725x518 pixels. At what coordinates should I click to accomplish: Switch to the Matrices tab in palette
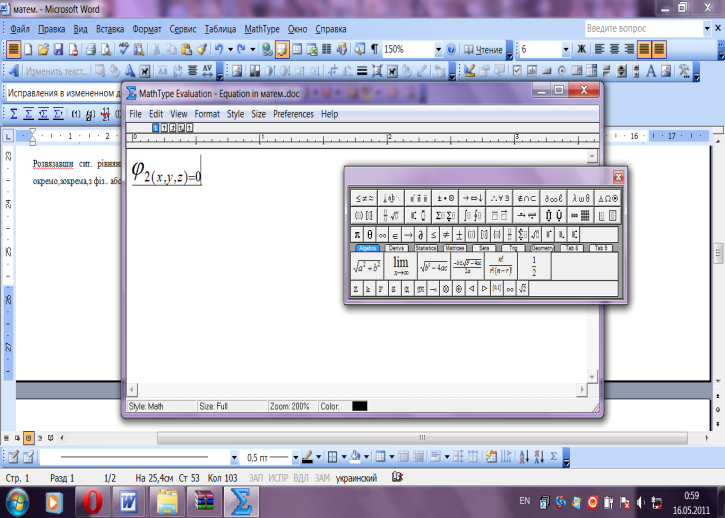coord(455,248)
